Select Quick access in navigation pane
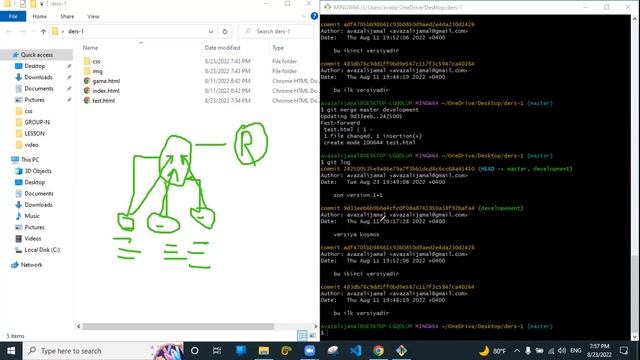The width and height of the screenshot is (640, 360). pyautogui.click(x=37, y=55)
